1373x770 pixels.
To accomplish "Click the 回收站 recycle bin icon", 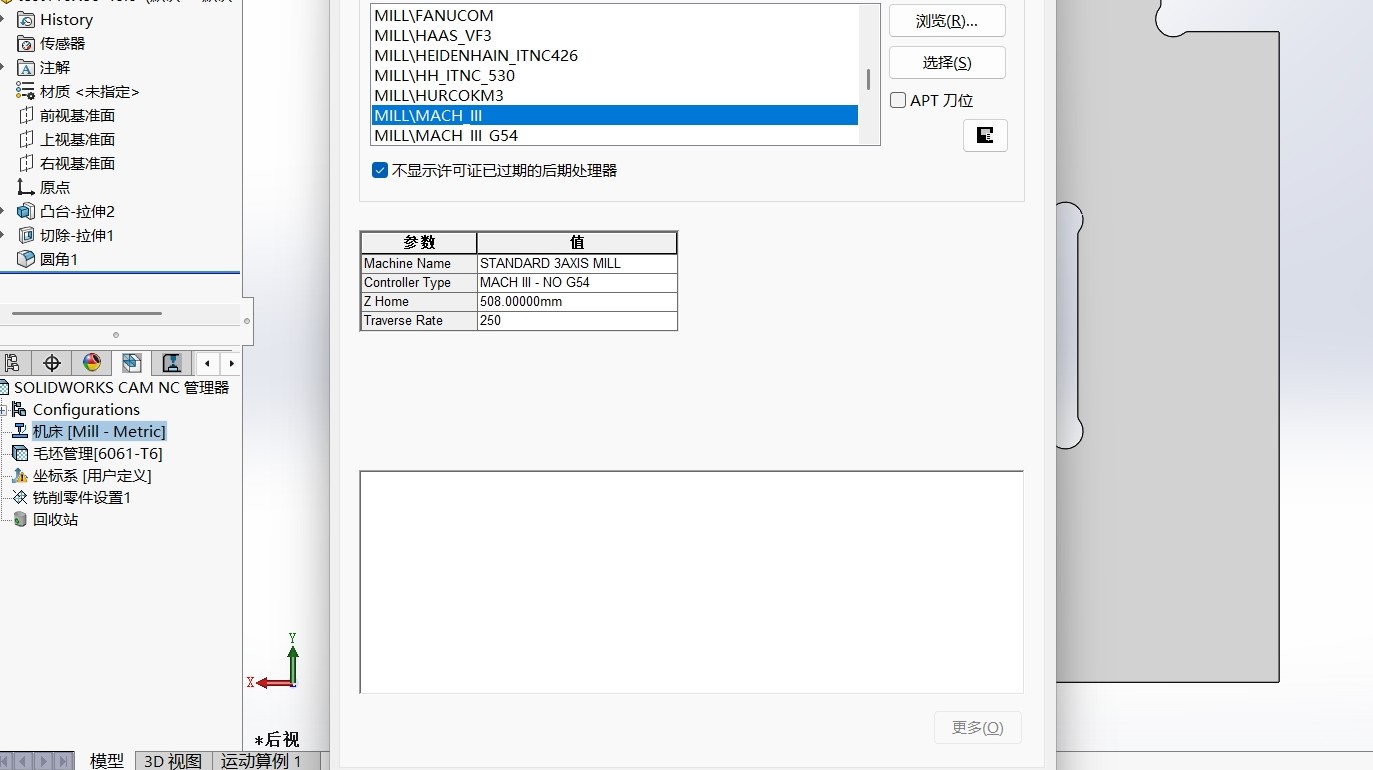I will [x=20, y=519].
